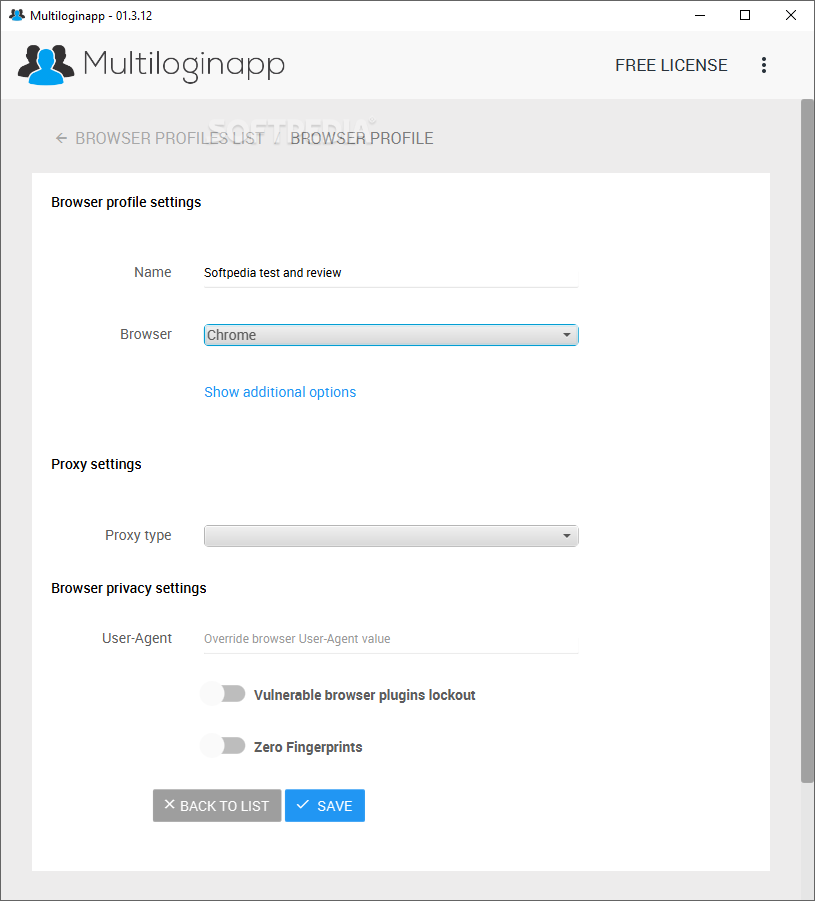
Task: Save the browser profile
Action: tap(325, 806)
